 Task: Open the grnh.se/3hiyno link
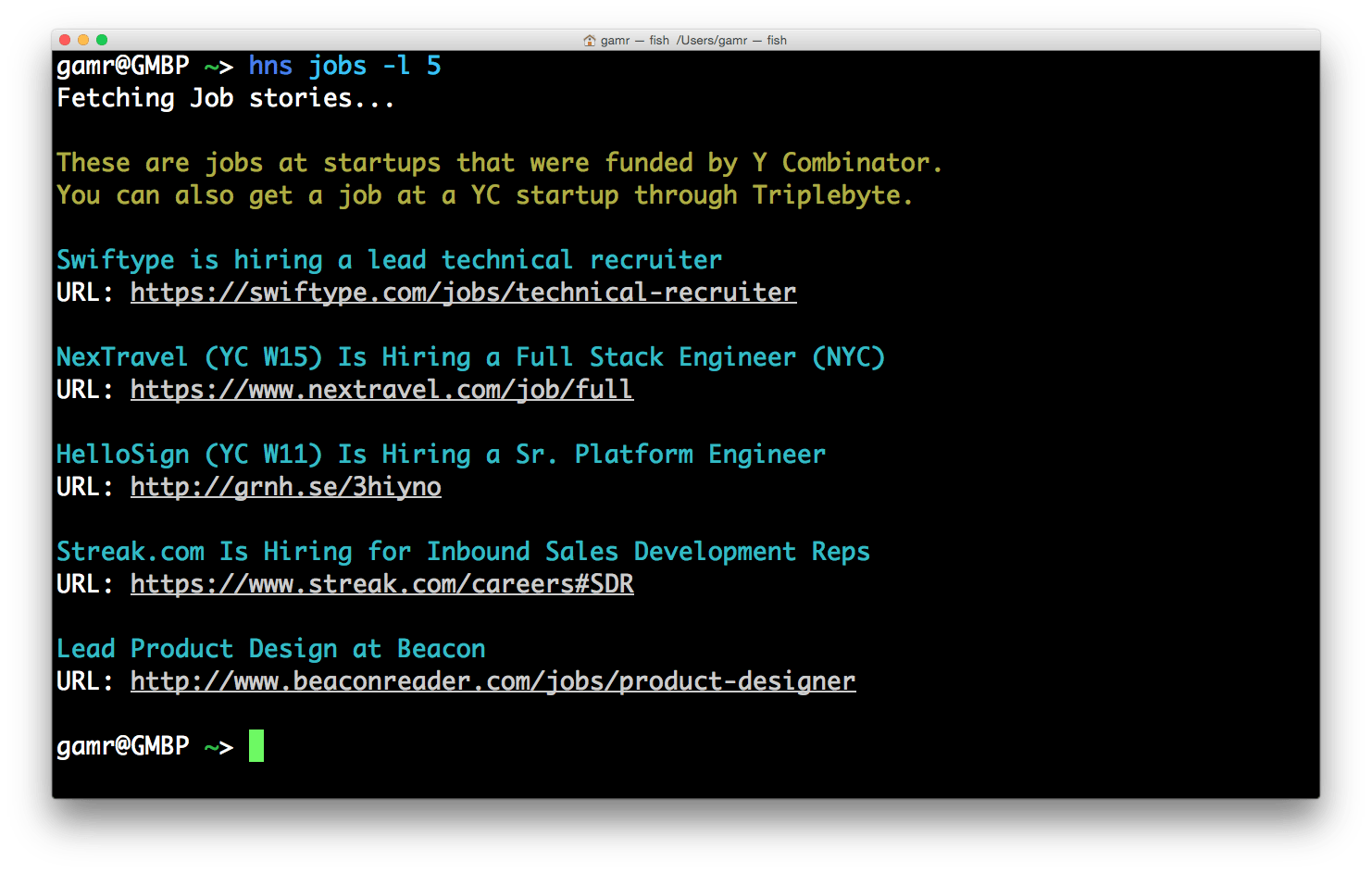click(286, 487)
